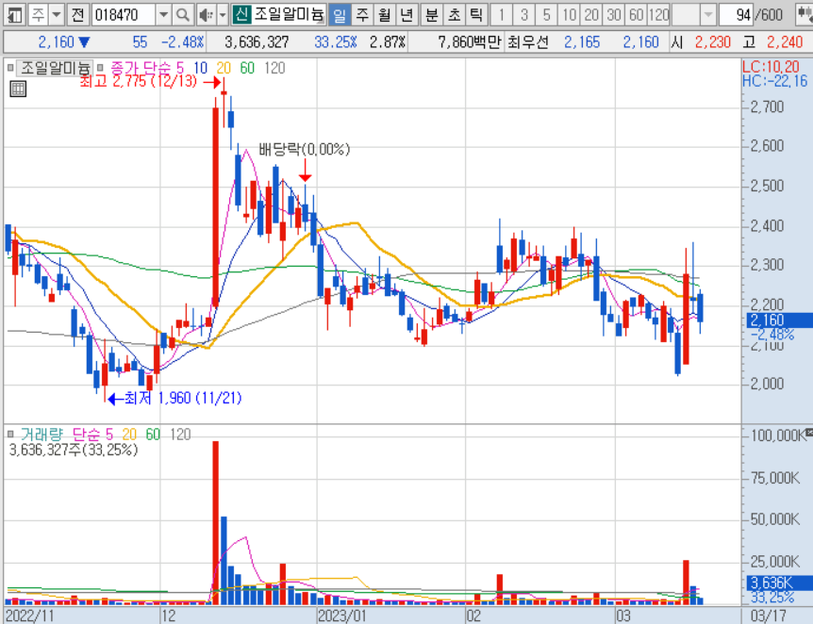Click the volume tag 3,636K on axis
This screenshot has height=624, width=813.
[779, 583]
